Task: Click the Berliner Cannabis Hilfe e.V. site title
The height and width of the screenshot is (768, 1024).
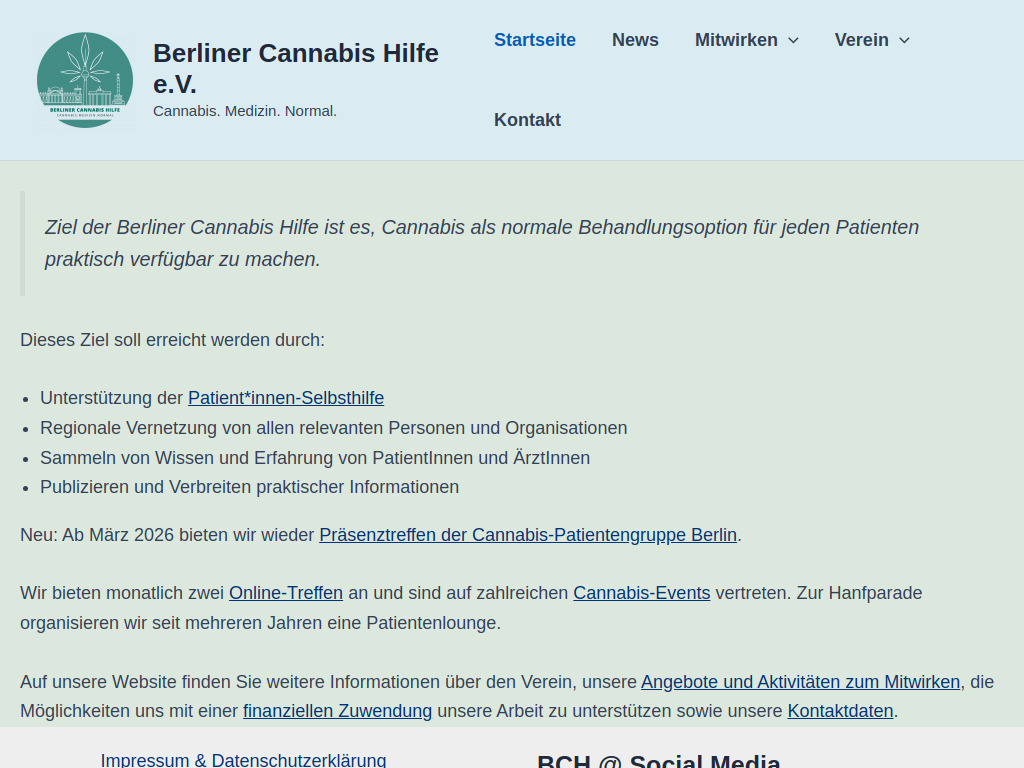Action: (x=295, y=68)
